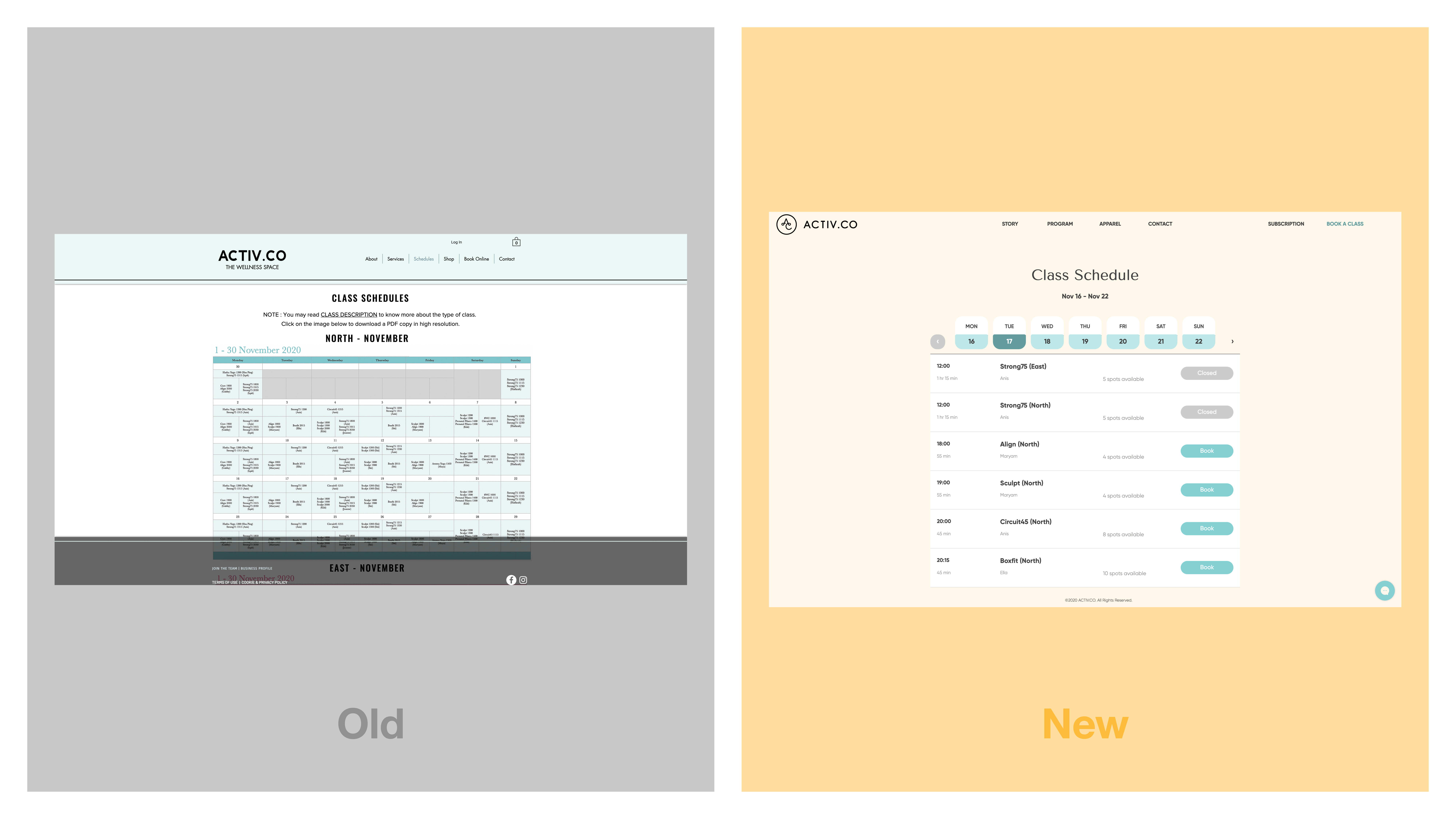Open Book Online in old site navigation

[x=476, y=259]
